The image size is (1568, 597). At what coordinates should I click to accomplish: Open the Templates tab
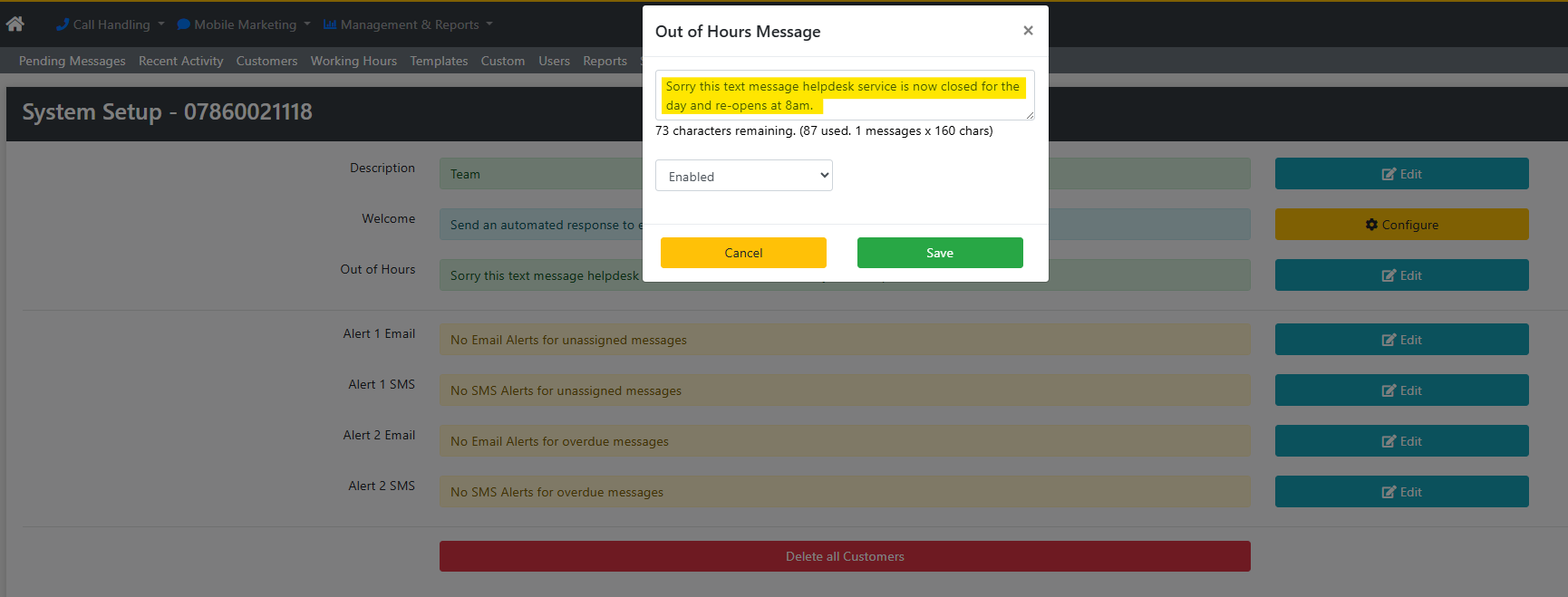[439, 61]
